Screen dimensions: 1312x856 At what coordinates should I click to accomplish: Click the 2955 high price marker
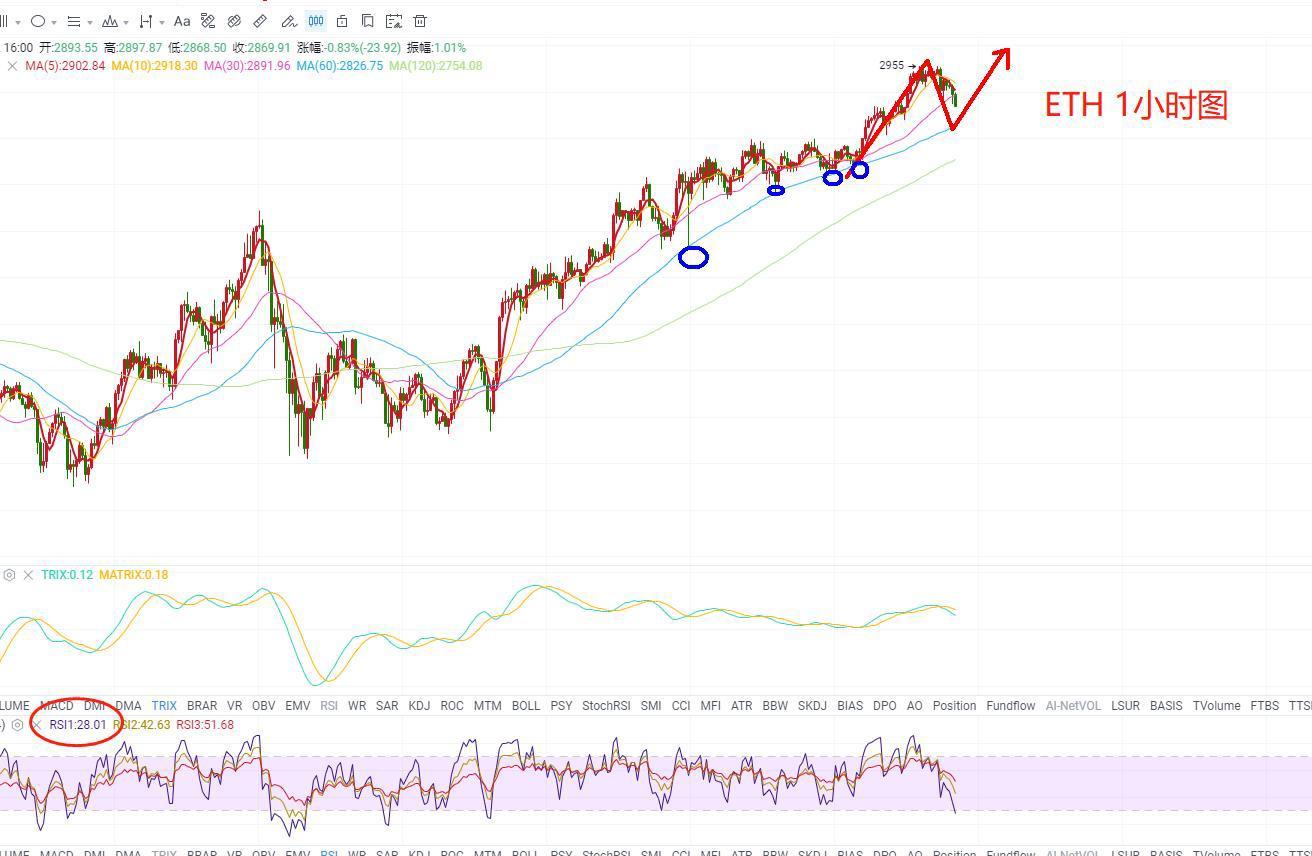[x=891, y=66]
